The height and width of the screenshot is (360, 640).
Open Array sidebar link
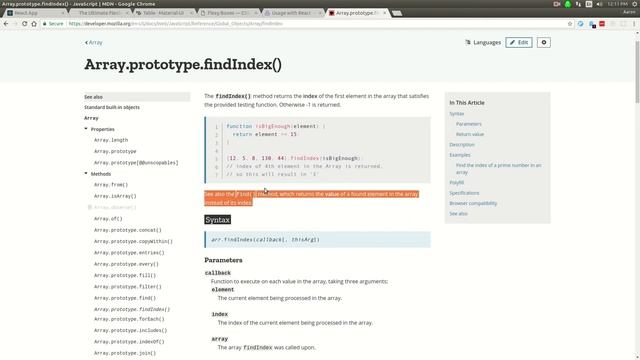pos(91,118)
